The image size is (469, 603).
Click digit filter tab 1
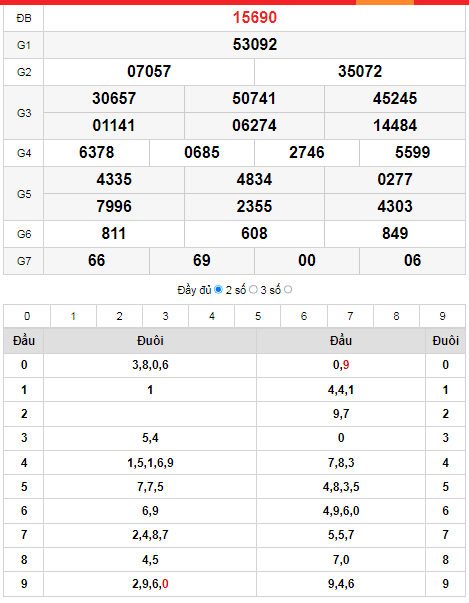73,316
